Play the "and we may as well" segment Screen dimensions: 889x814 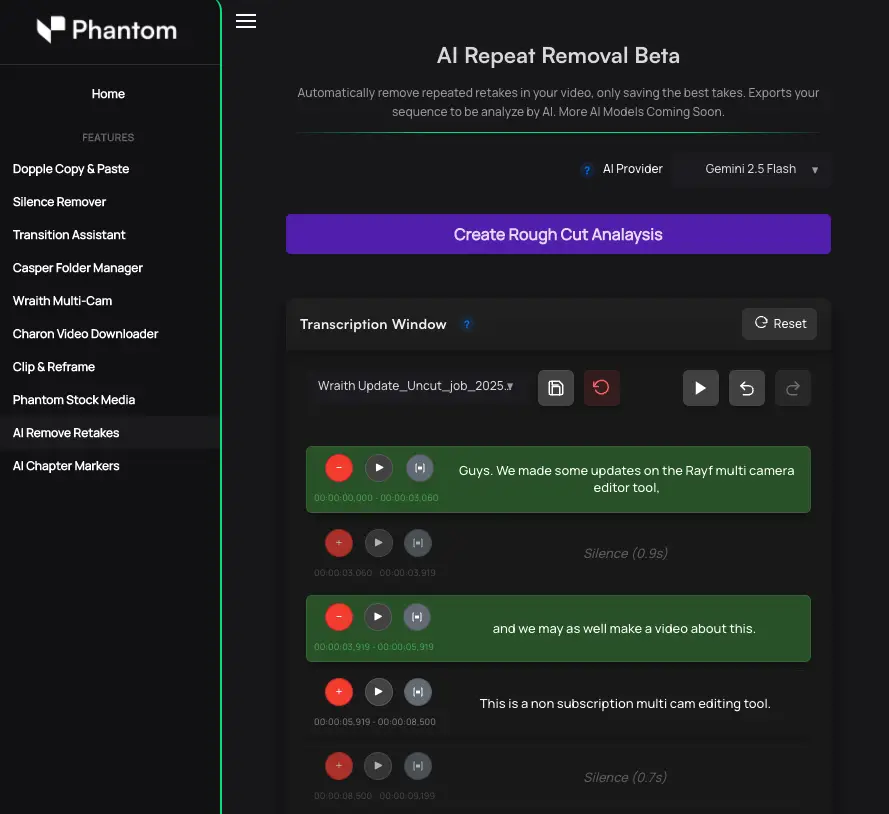pyautogui.click(x=378, y=617)
